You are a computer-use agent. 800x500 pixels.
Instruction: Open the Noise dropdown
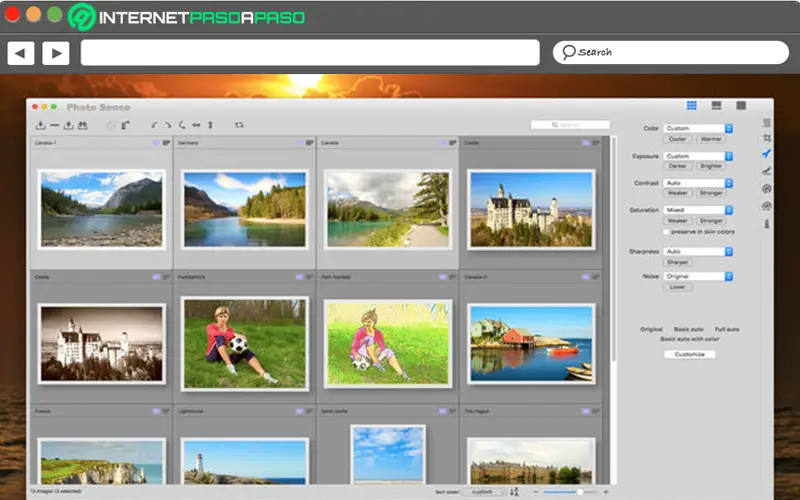tap(698, 276)
